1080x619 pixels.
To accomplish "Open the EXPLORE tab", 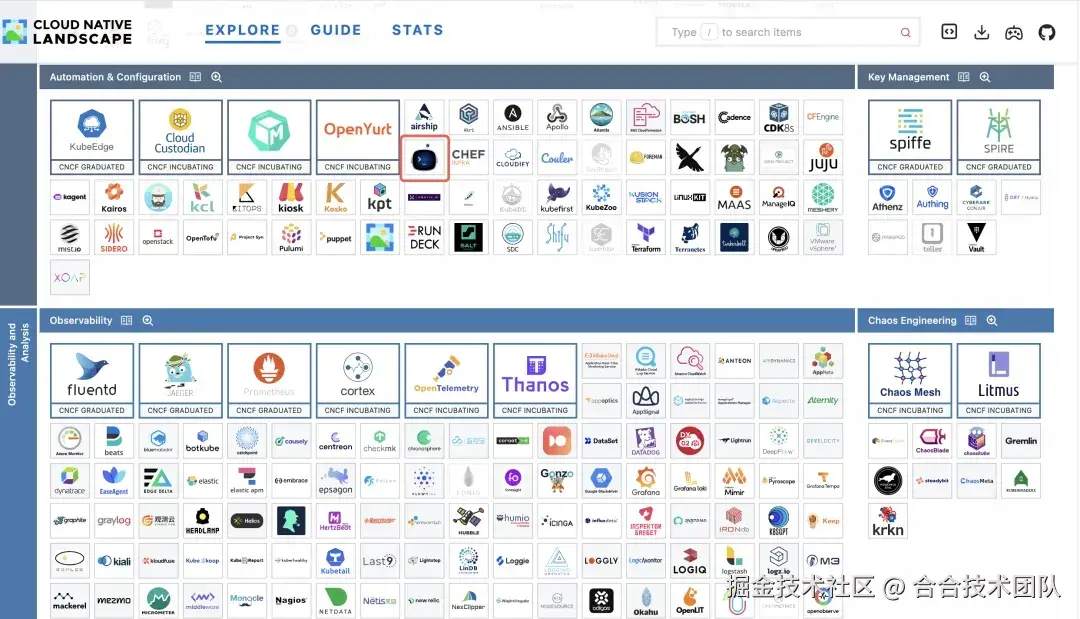I will click(x=242, y=30).
